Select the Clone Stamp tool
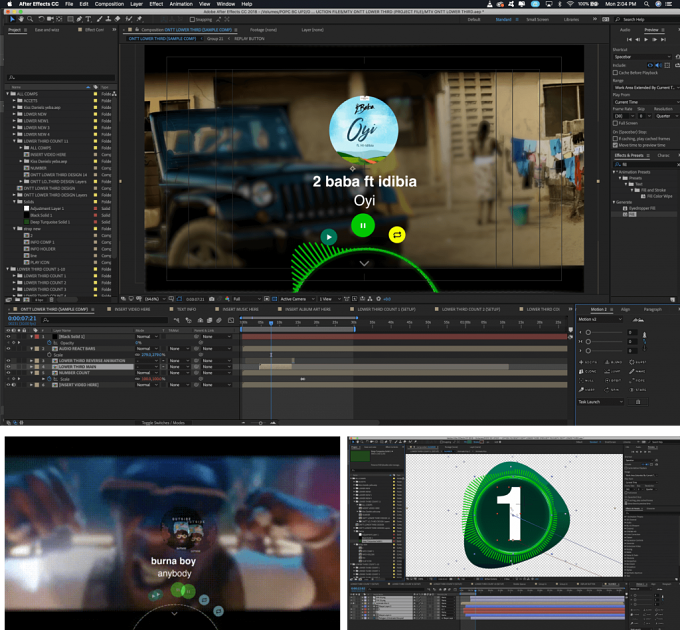 [108, 19]
